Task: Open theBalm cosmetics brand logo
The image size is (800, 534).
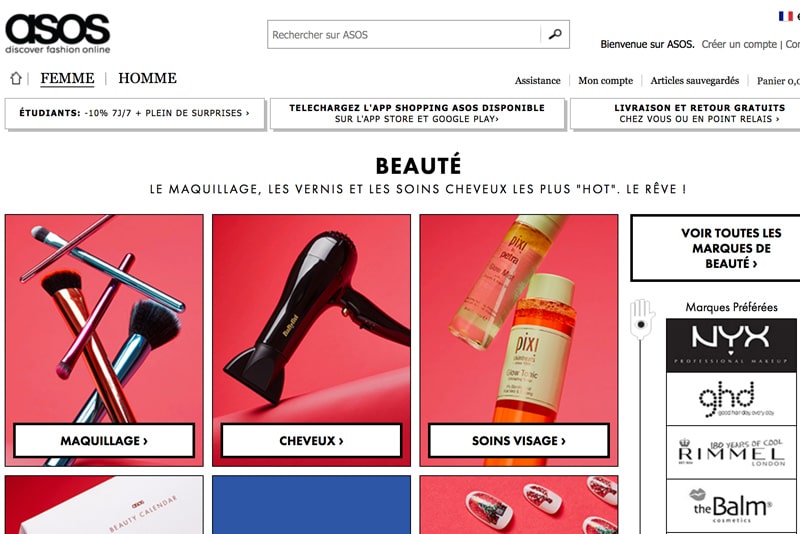Action: coord(731,506)
